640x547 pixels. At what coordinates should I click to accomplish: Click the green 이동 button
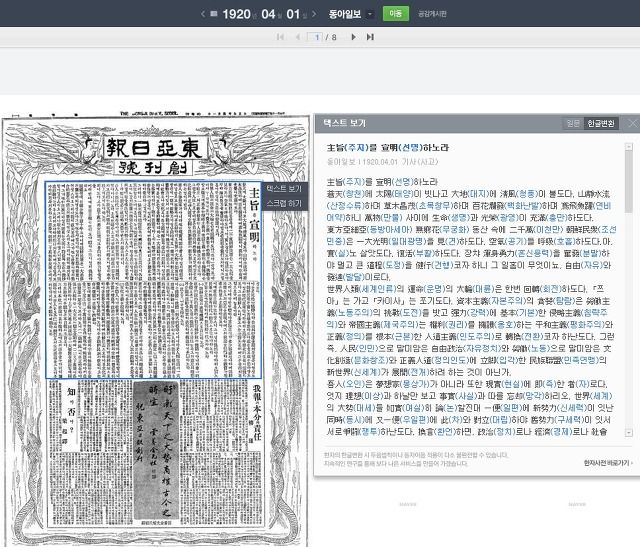coord(396,14)
